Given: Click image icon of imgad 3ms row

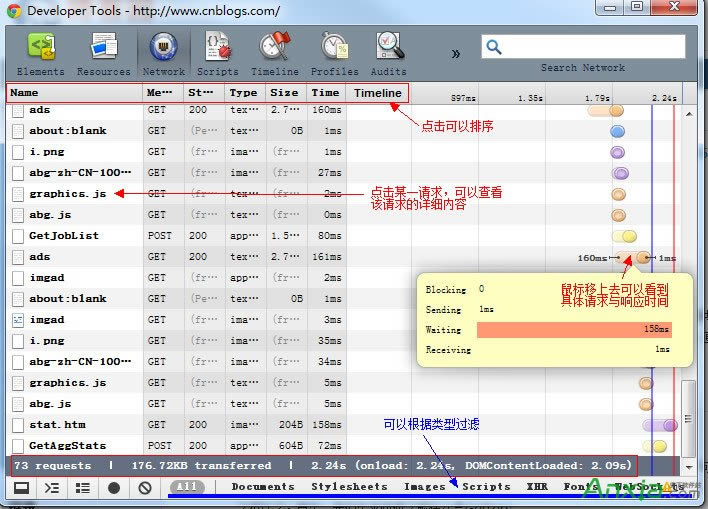Looking at the screenshot, I should [18, 320].
